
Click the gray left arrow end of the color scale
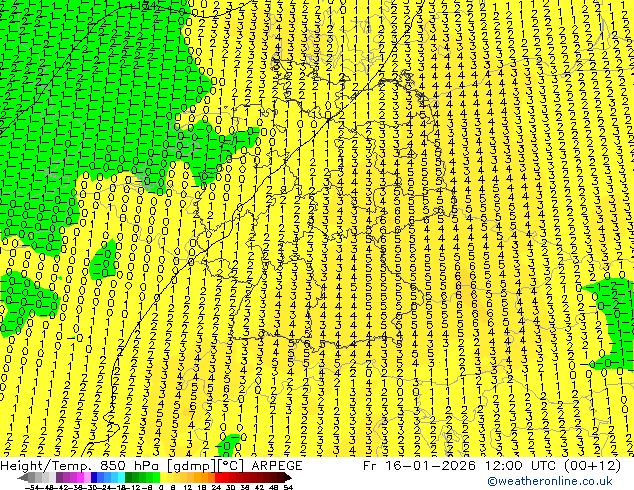click(x=23, y=477)
